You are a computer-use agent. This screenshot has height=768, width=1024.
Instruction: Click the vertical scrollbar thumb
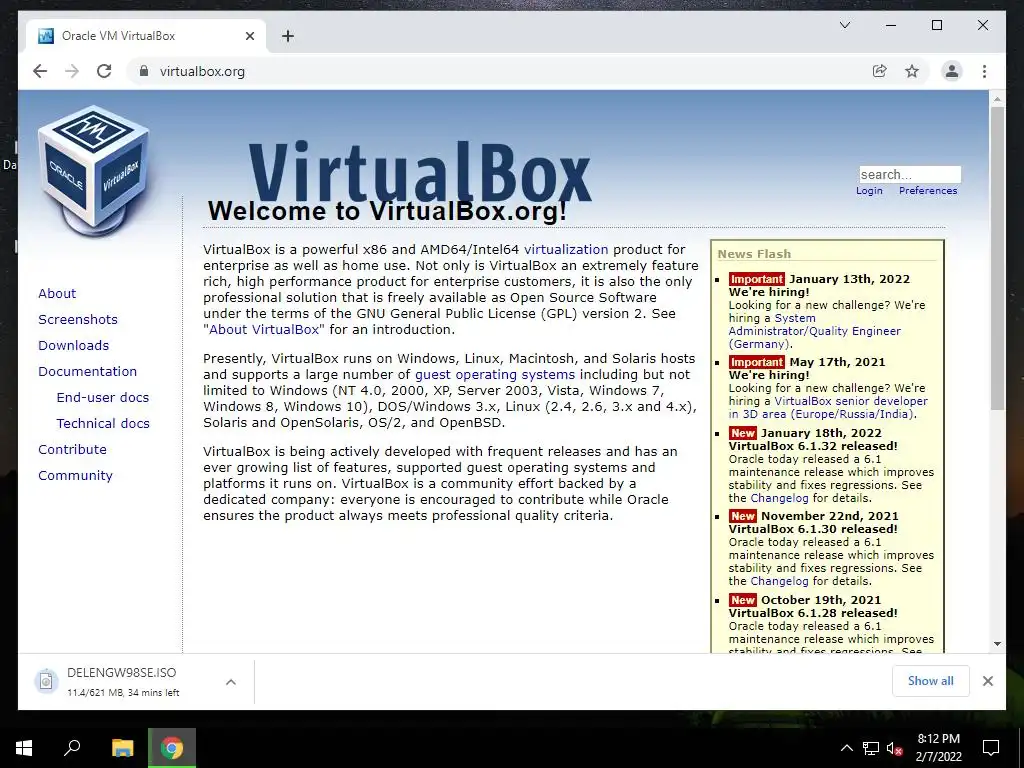(x=997, y=258)
